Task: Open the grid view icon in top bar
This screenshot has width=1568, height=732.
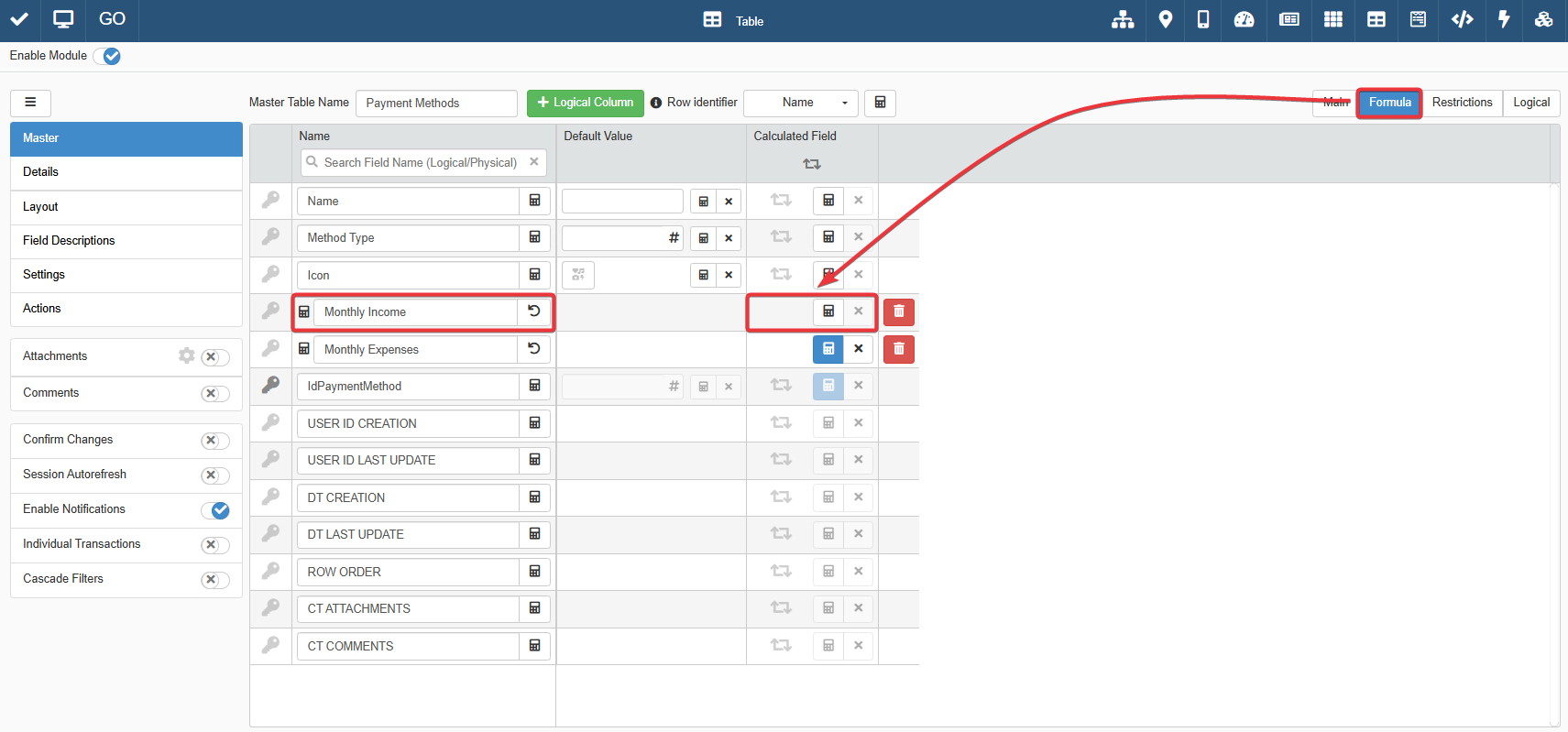Action: [1333, 19]
